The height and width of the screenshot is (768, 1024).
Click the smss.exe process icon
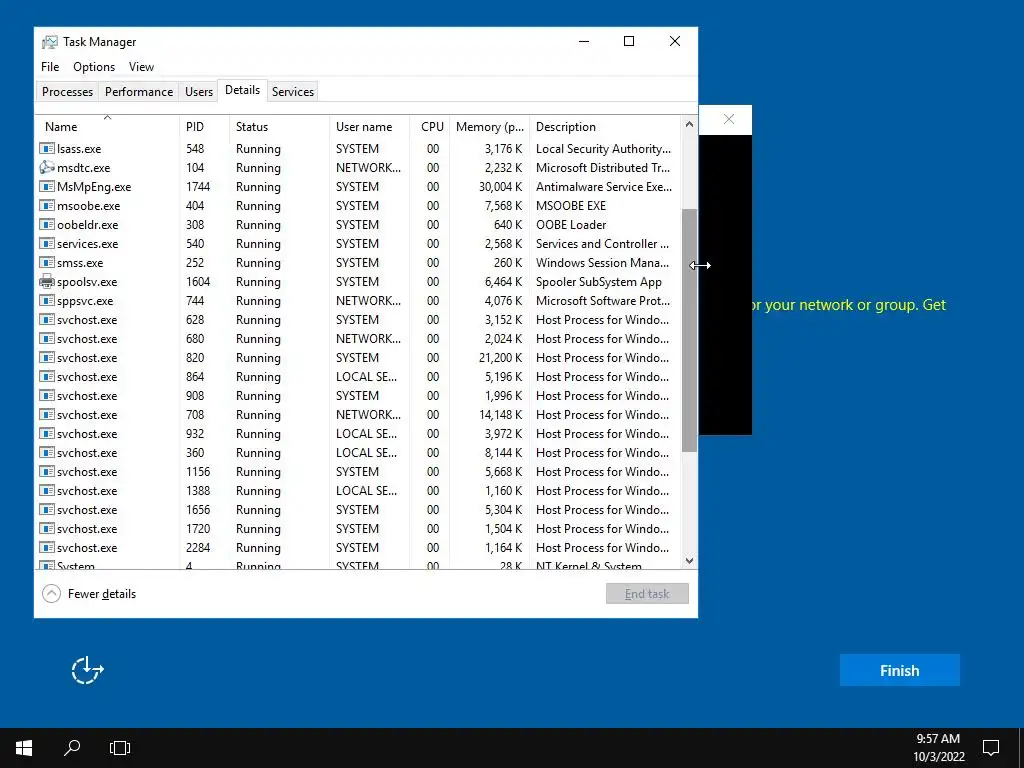46,263
